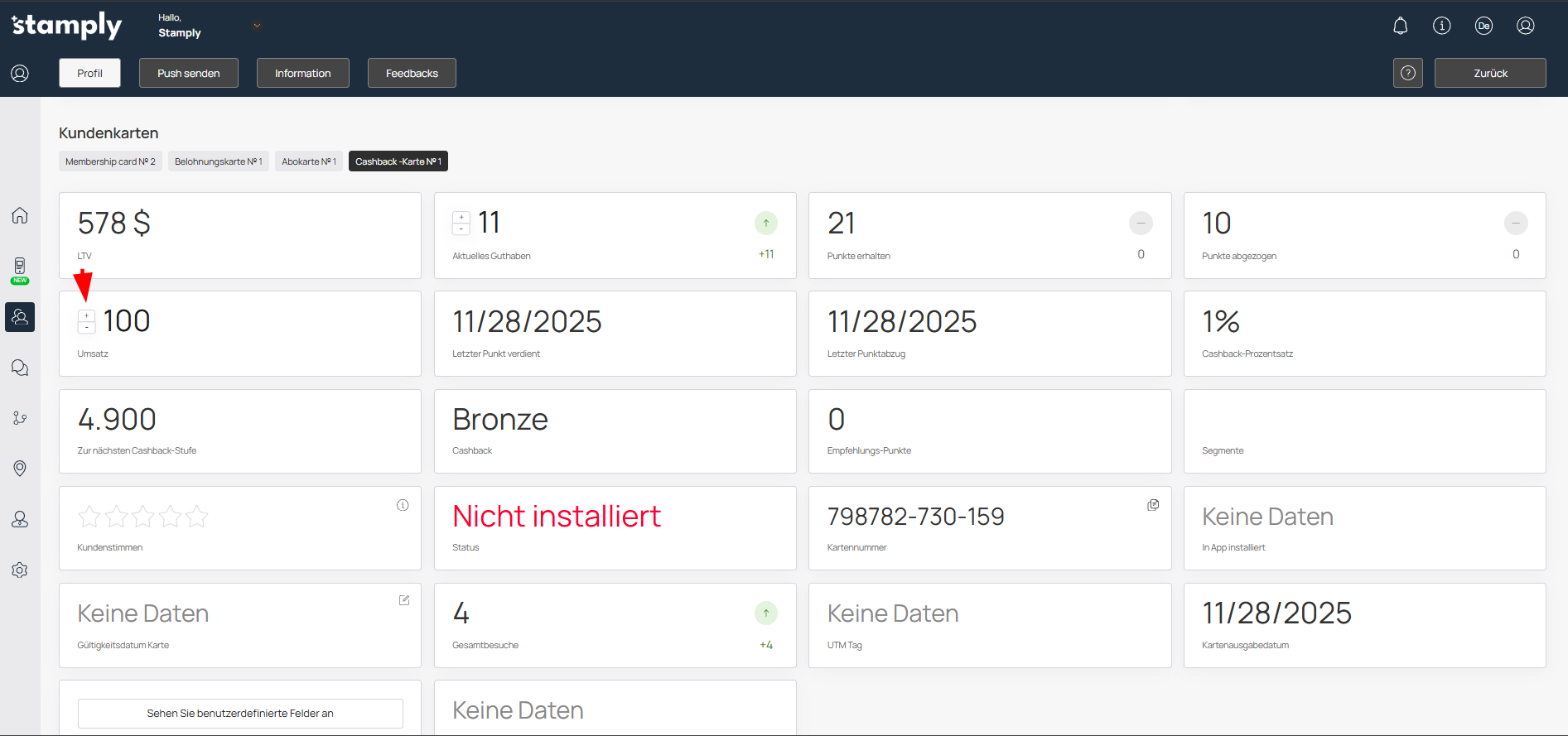Image resolution: width=1568 pixels, height=736 pixels.
Task: Click the question mark help button
Action: click(x=1407, y=73)
